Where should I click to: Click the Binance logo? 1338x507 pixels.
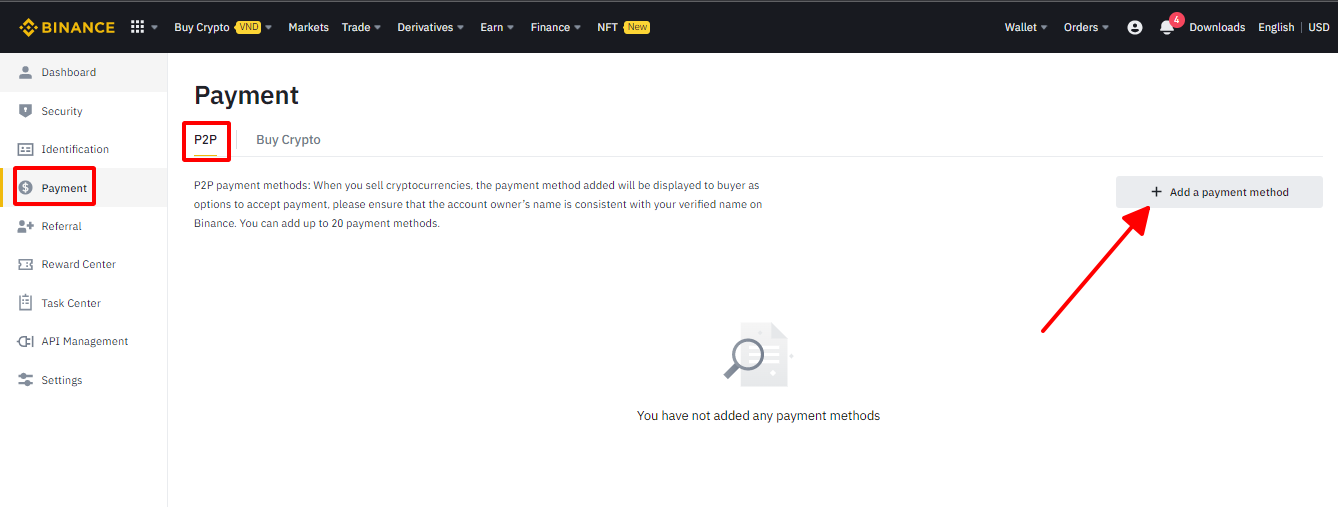pyautogui.click(x=67, y=27)
